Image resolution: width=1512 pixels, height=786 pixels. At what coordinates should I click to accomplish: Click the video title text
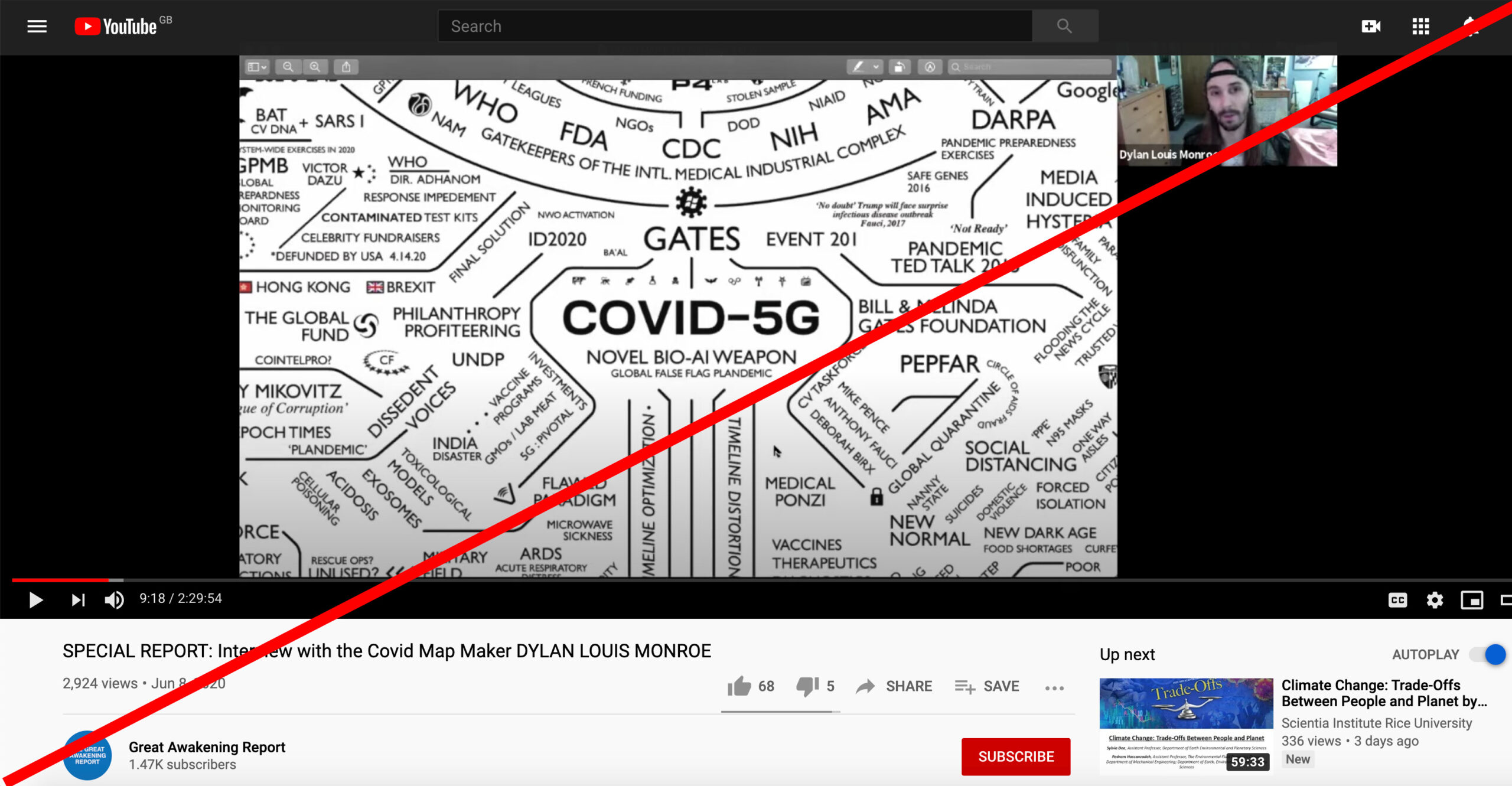[387, 651]
